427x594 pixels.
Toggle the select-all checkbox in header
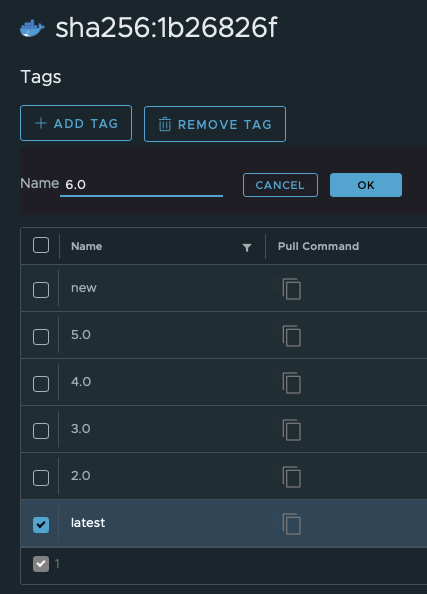[41, 245]
